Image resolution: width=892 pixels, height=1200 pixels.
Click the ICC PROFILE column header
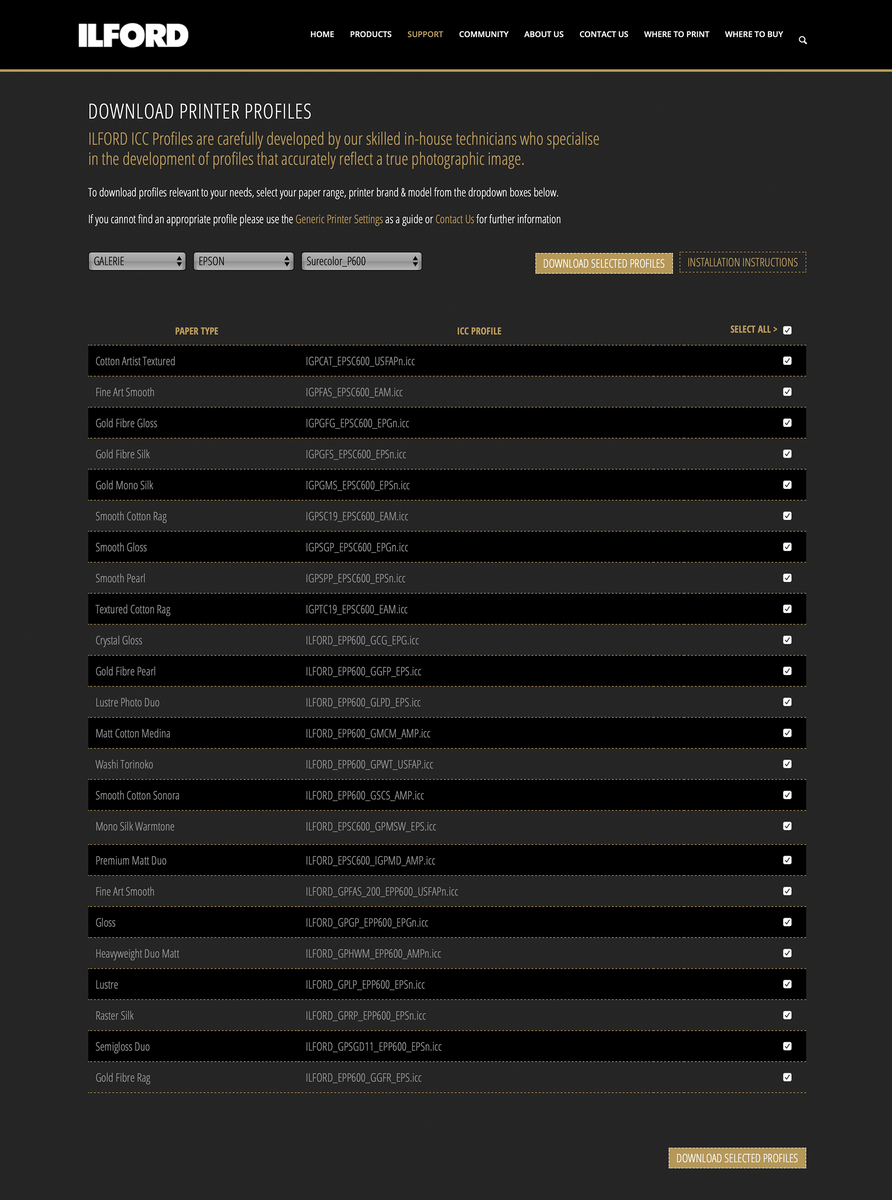[x=479, y=331]
